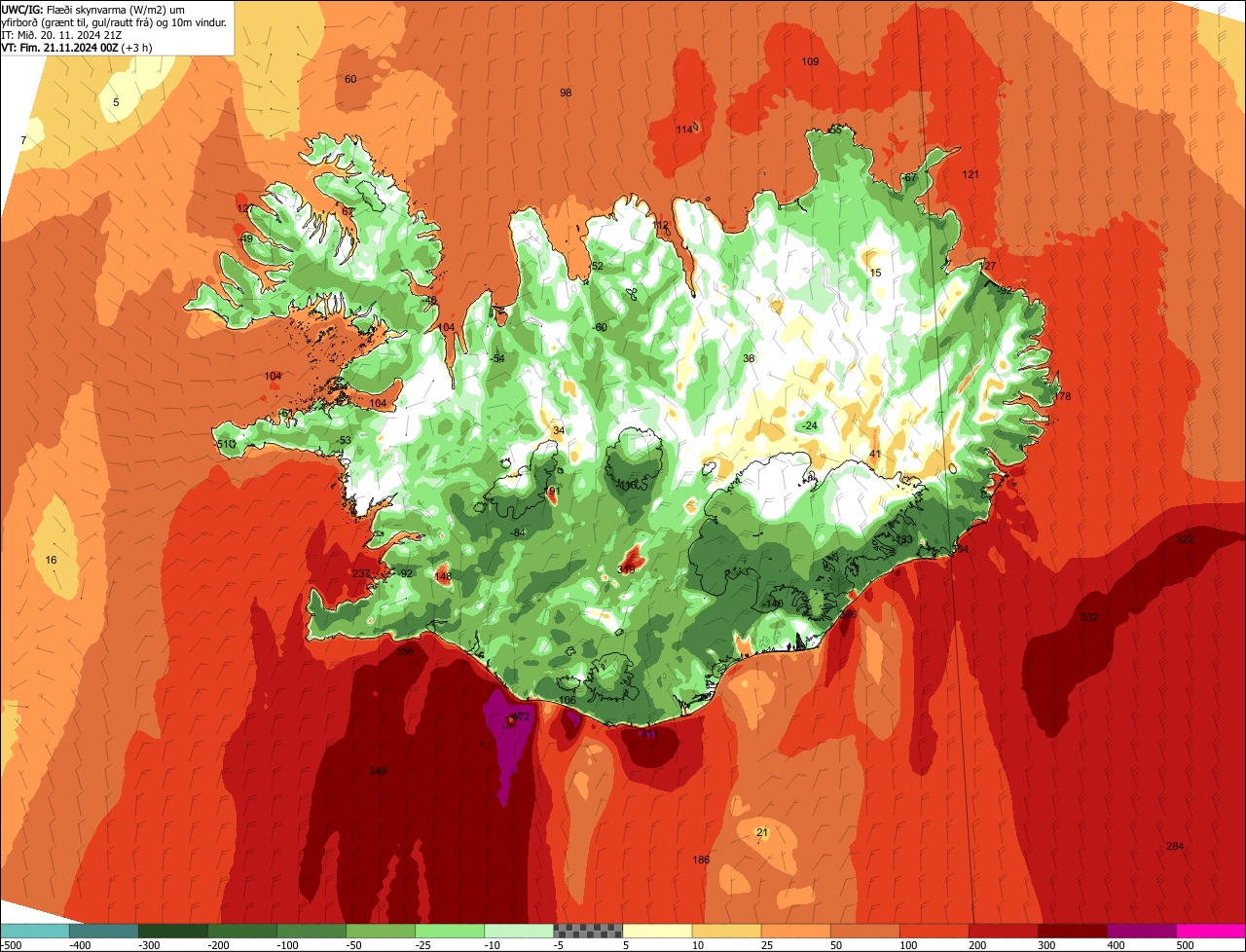
Task: Click the '114' map value
Action: (685, 129)
